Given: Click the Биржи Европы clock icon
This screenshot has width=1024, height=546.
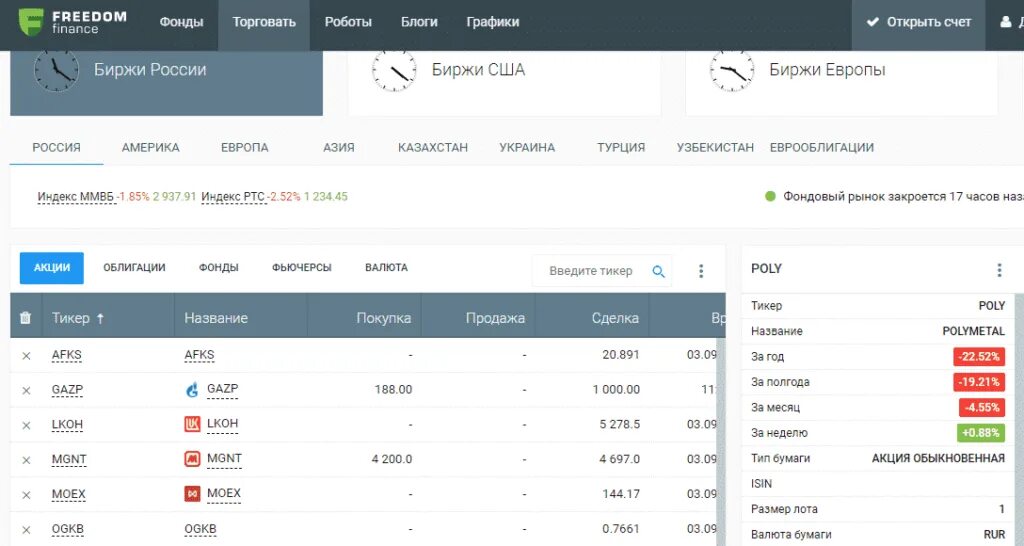Looking at the screenshot, I should 731,69.
